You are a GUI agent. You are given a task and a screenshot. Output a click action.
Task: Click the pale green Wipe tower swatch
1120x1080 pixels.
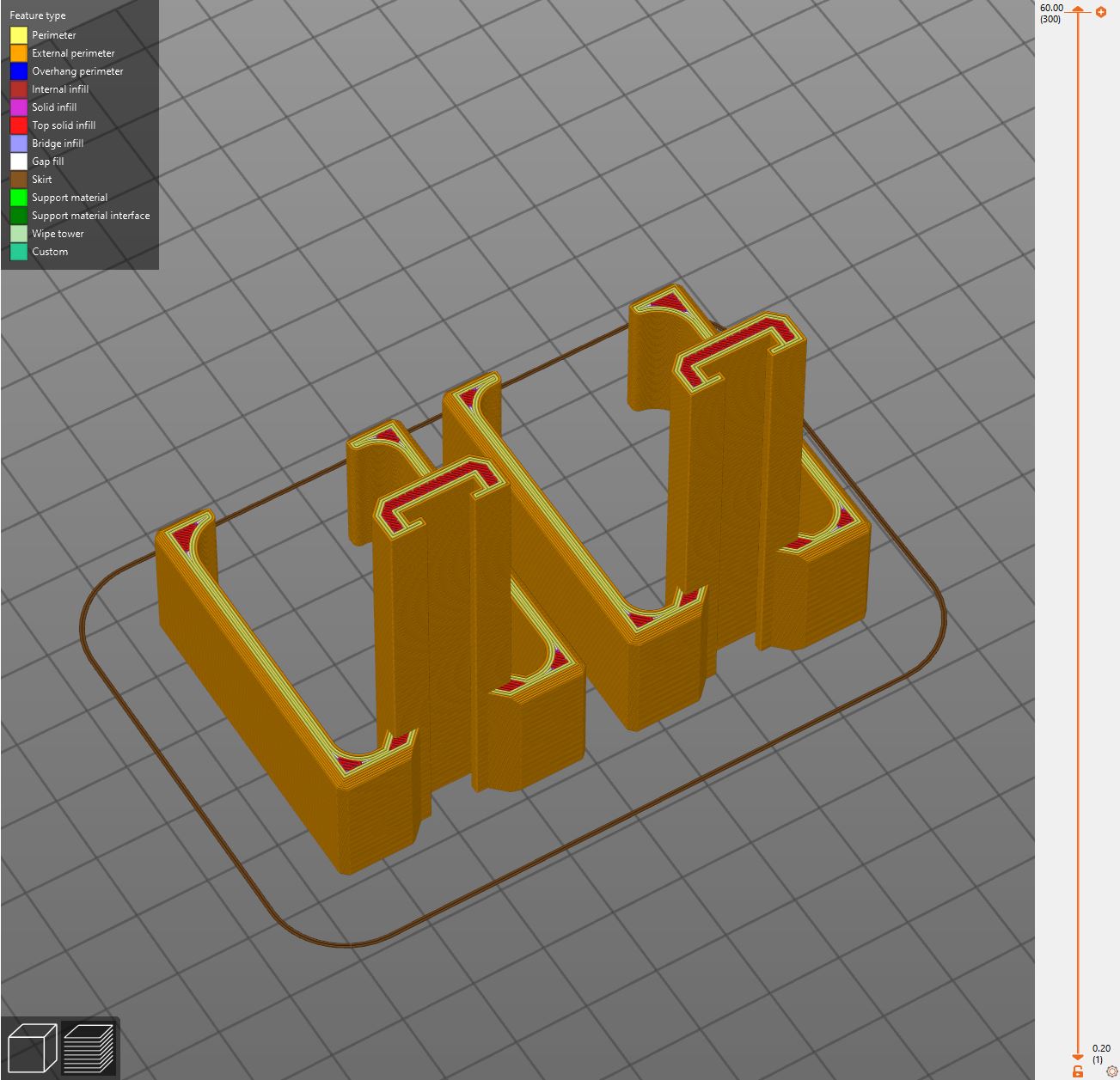pos(19,234)
